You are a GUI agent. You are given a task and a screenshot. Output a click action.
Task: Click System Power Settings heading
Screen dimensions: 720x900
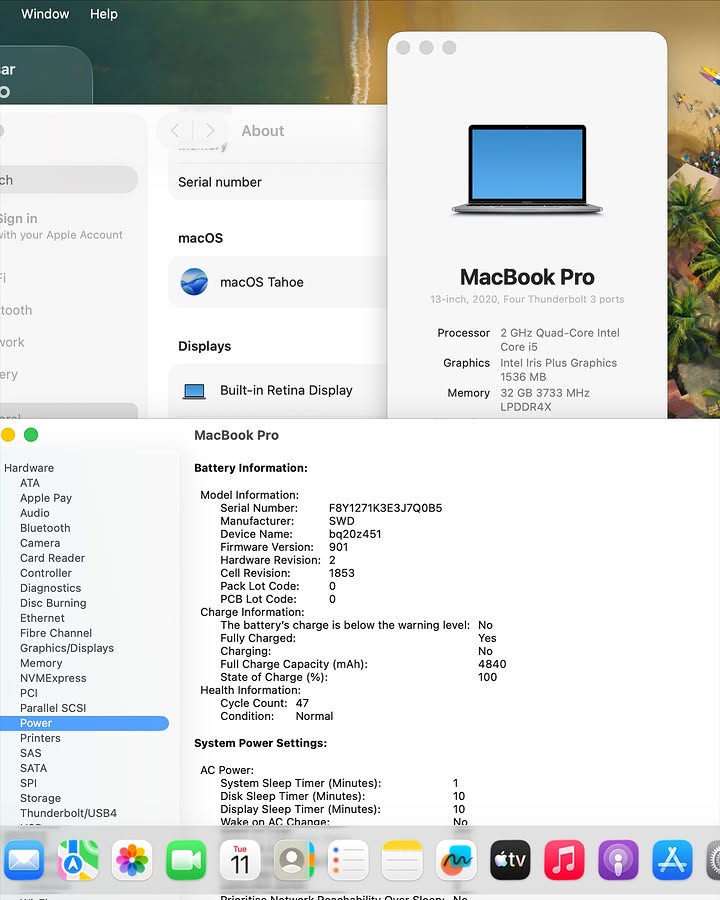pyautogui.click(x=261, y=743)
